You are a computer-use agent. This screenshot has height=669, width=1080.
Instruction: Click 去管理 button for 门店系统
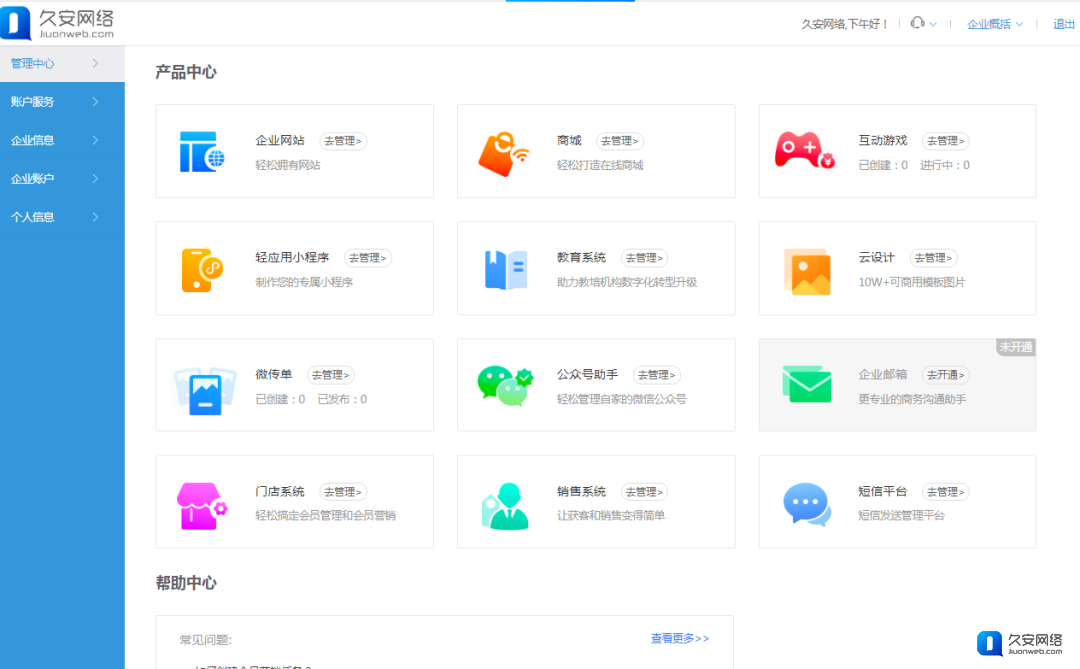click(x=343, y=492)
